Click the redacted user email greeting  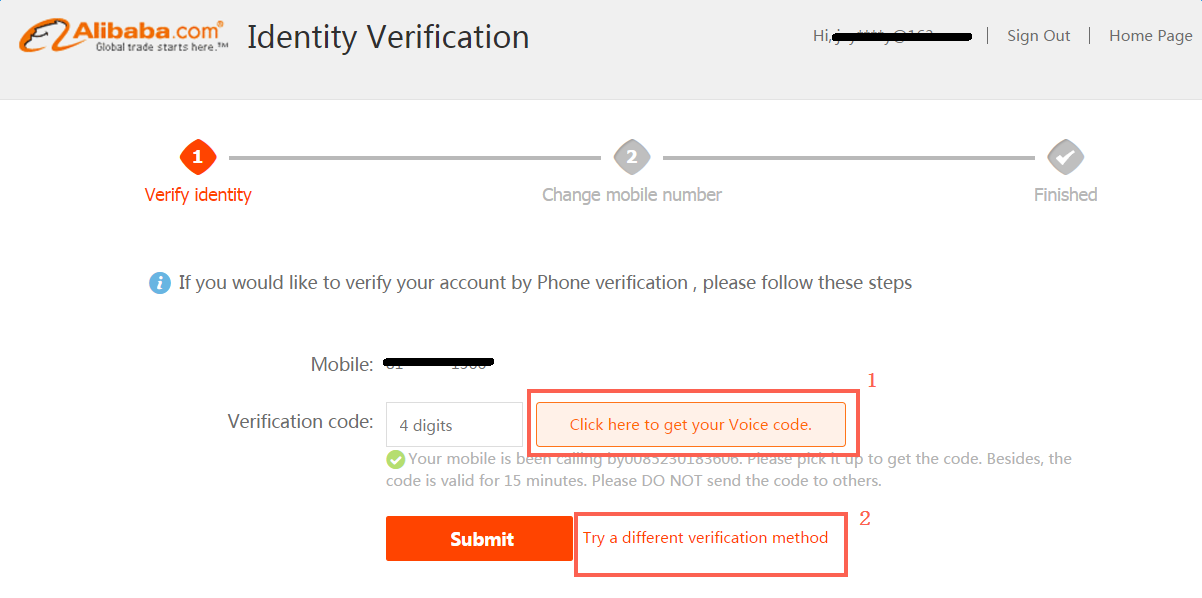pos(892,37)
